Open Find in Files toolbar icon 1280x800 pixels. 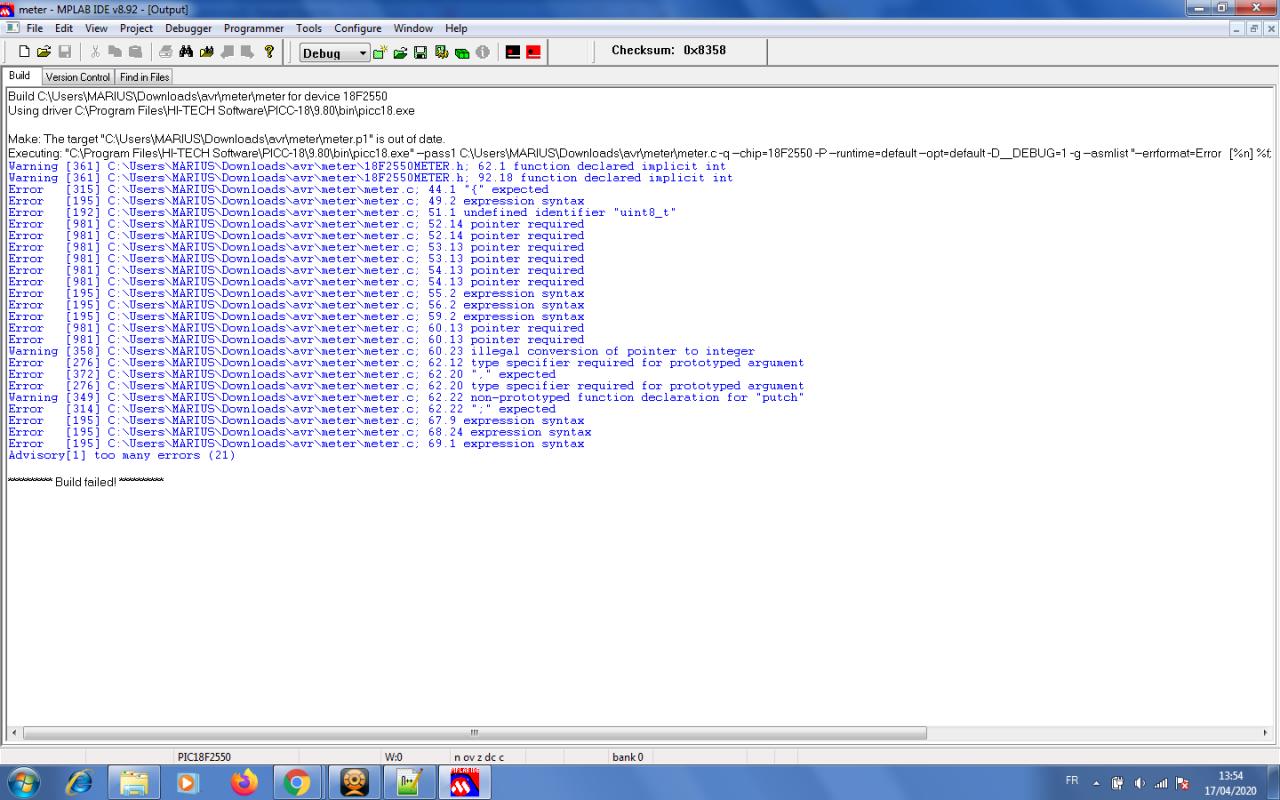(207, 52)
